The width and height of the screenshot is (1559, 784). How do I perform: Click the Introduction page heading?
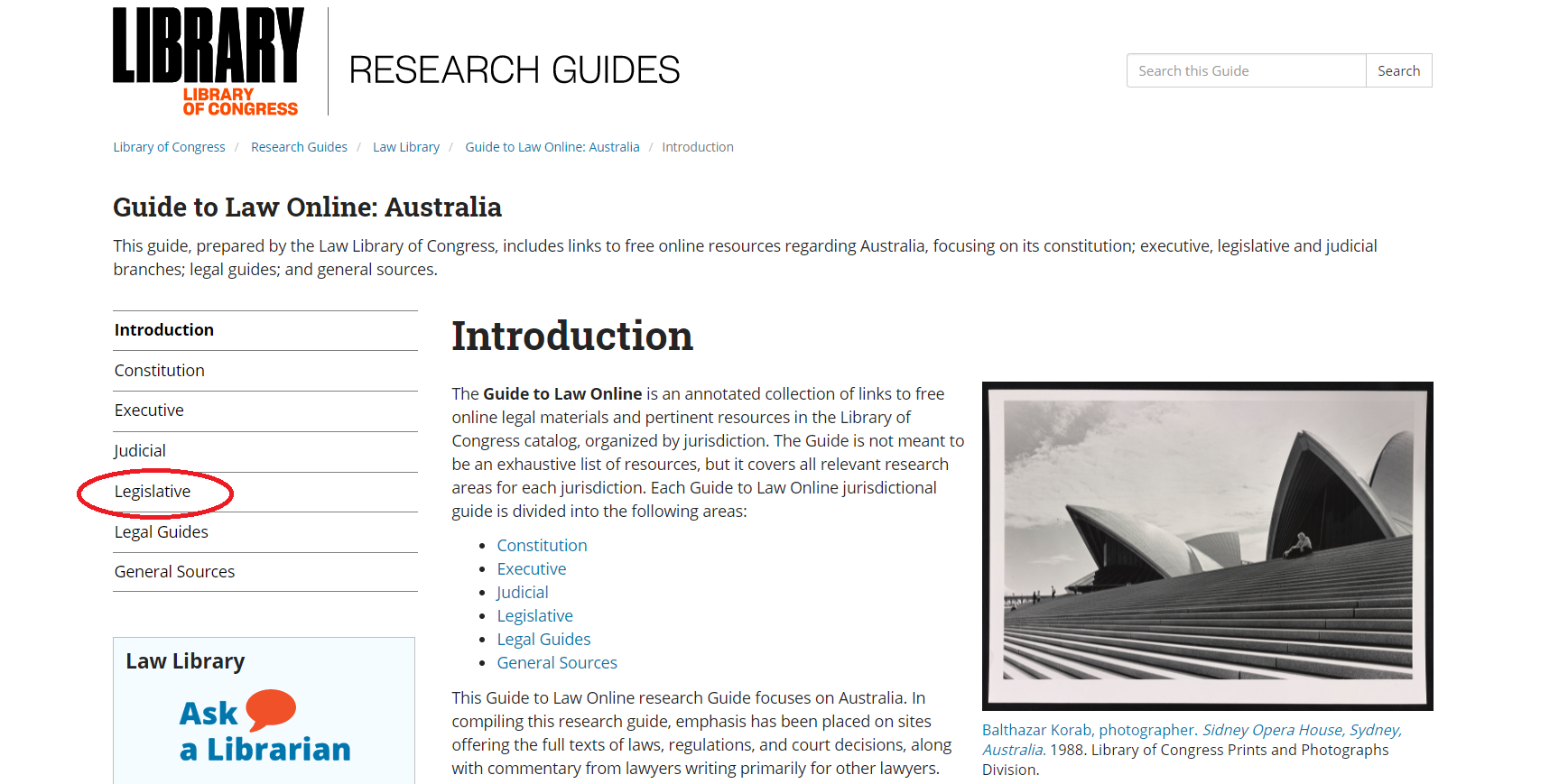pyautogui.click(x=572, y=336)
